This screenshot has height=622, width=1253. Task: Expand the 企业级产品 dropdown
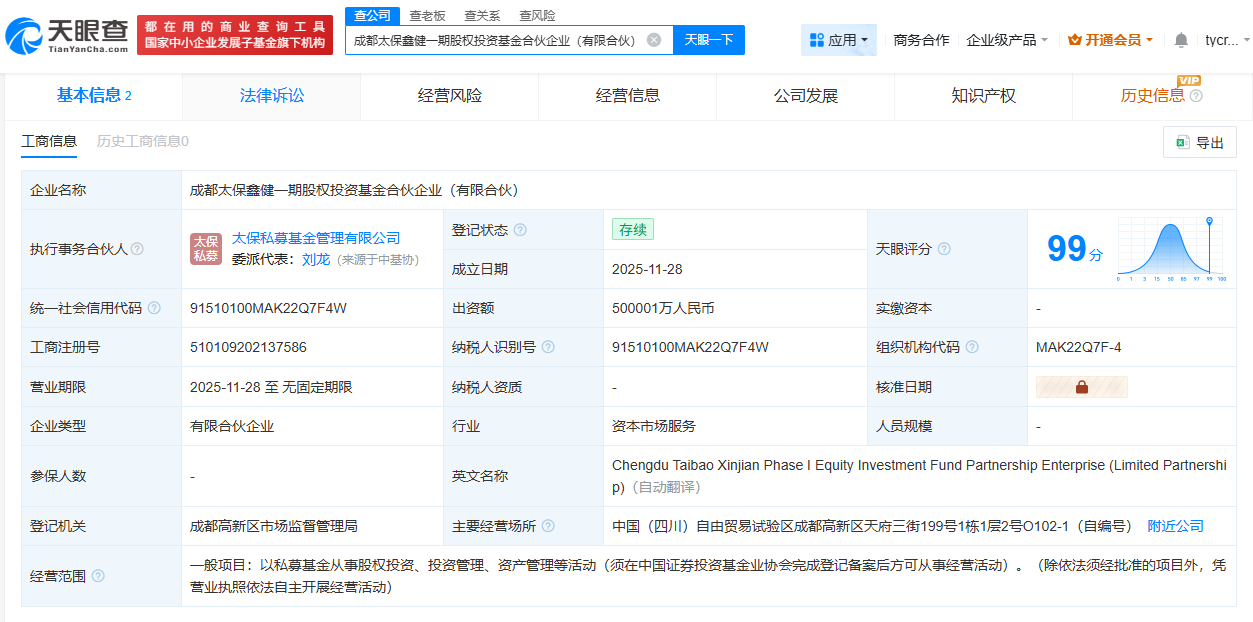click(1007, 40)
